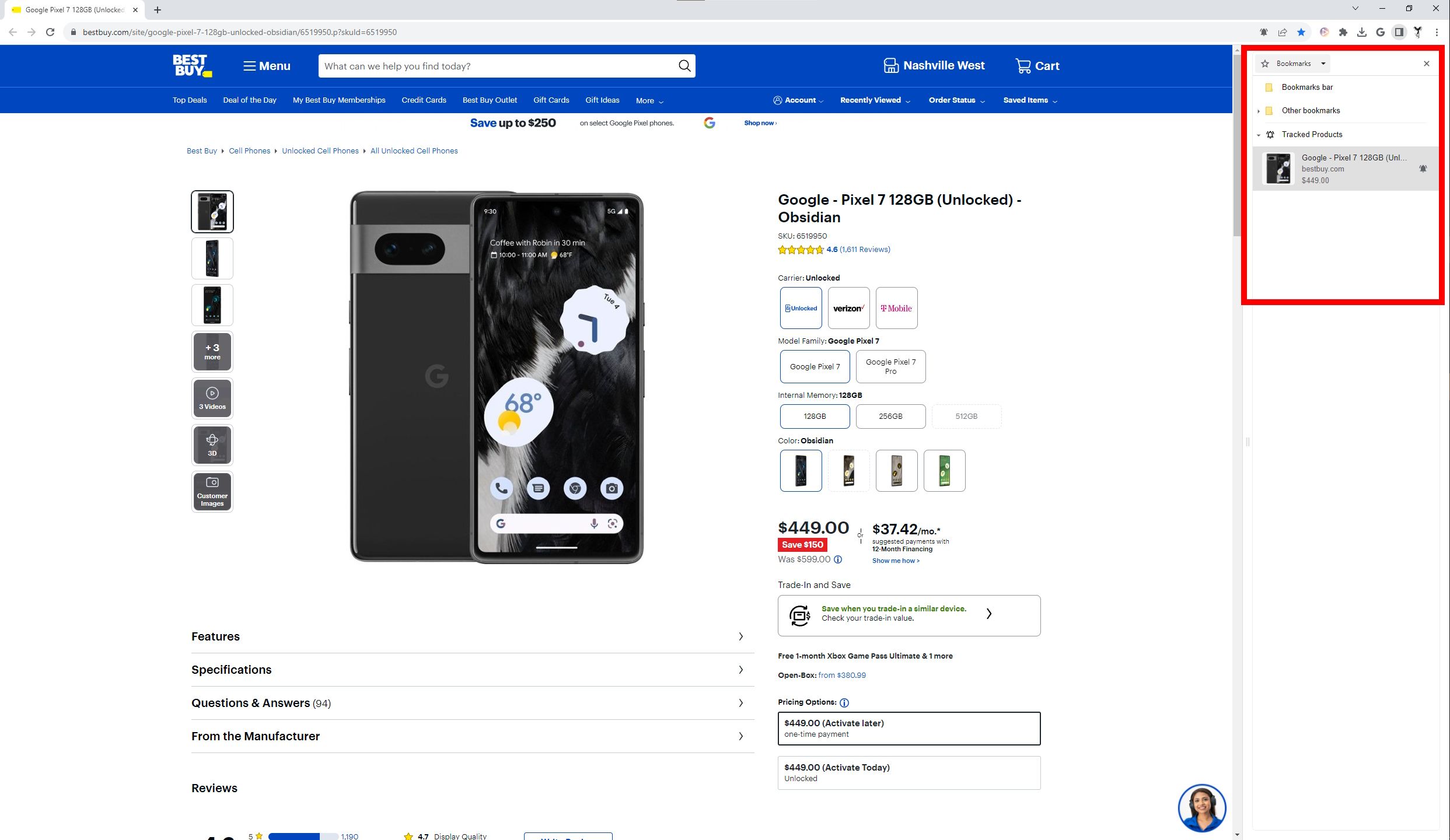This screenshot has width=1450, height=840.
Task: Expand the Specifications section
Action: [x=473, y=670]
